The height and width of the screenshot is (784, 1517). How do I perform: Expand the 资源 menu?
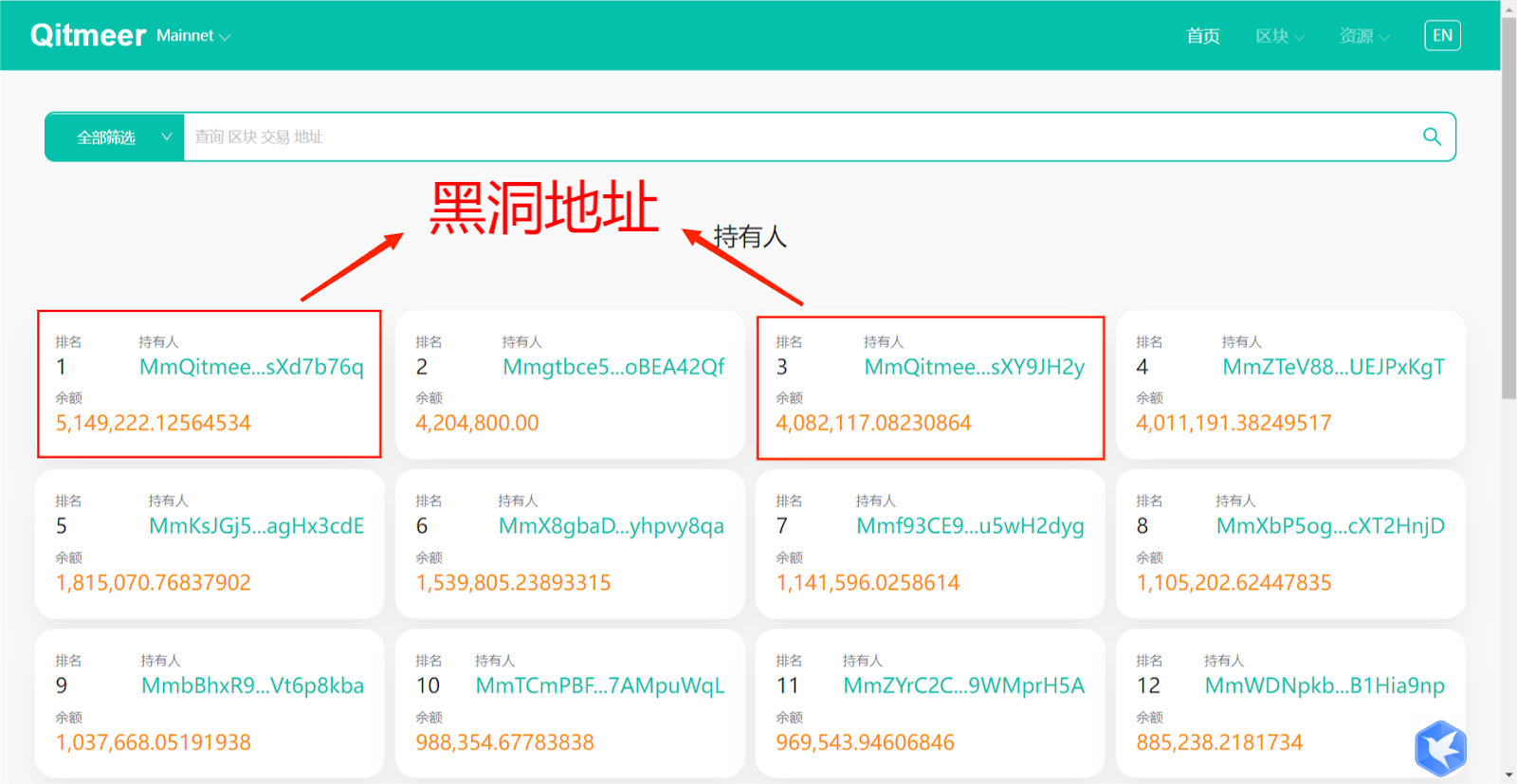(x=1364, y=36)
